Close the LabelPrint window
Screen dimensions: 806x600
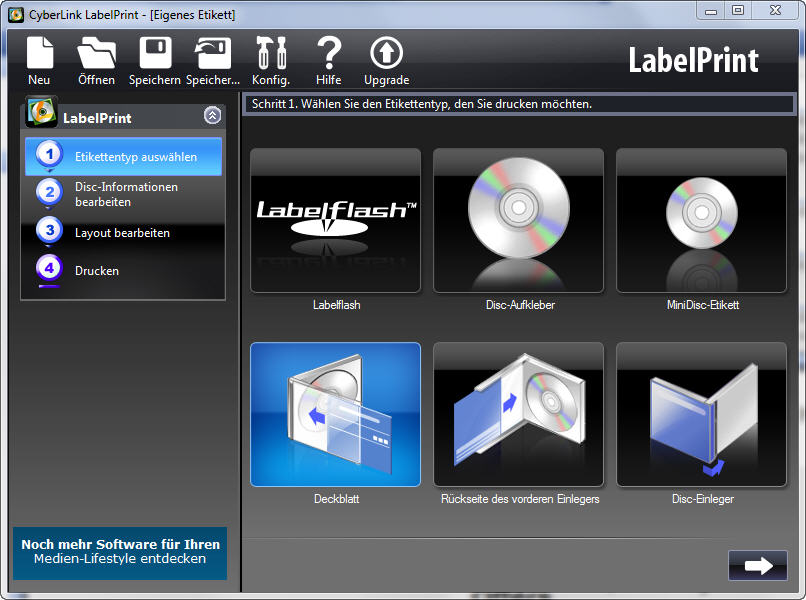(776, 11)
